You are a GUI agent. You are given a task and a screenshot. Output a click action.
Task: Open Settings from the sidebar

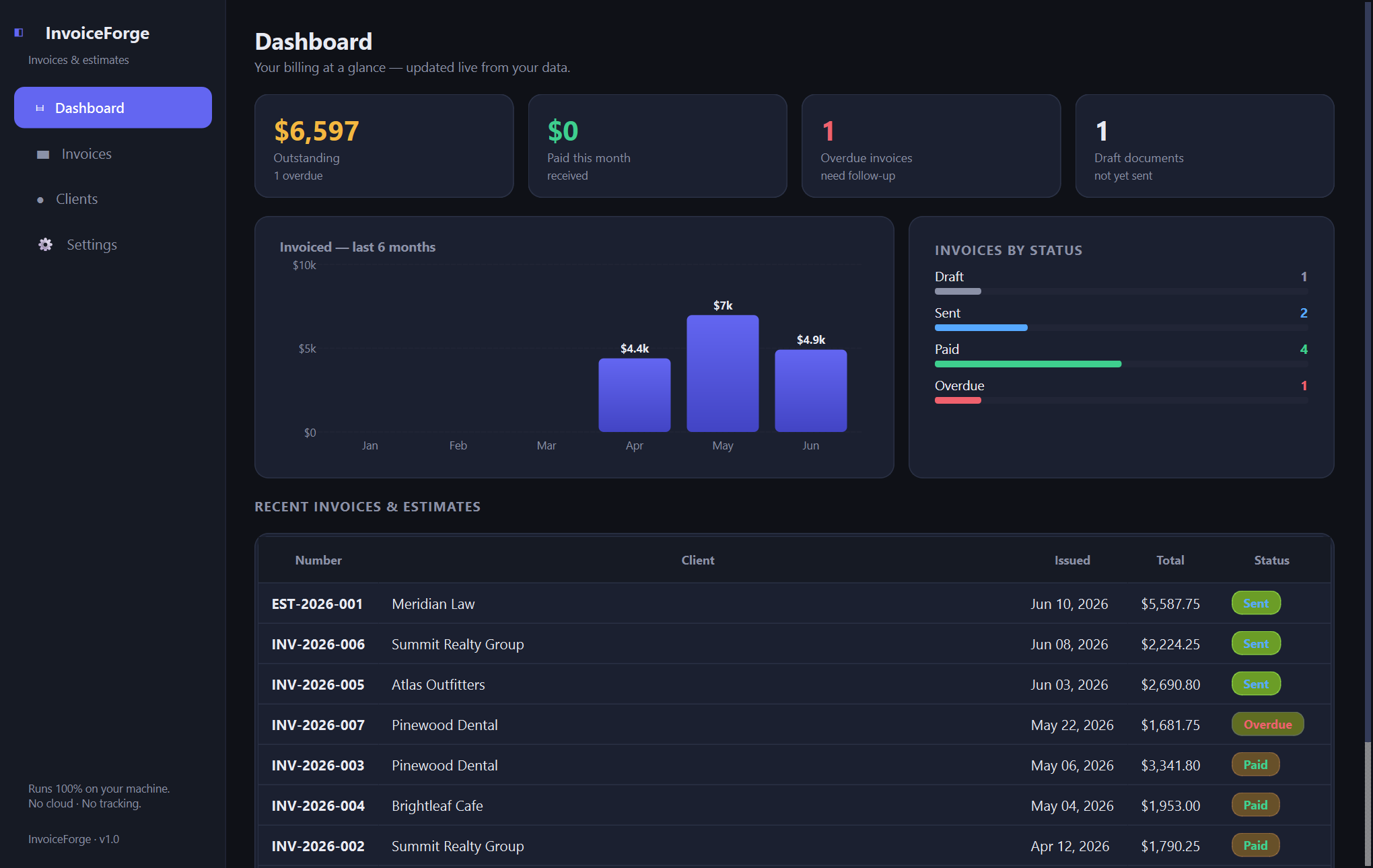pos(113,244)
